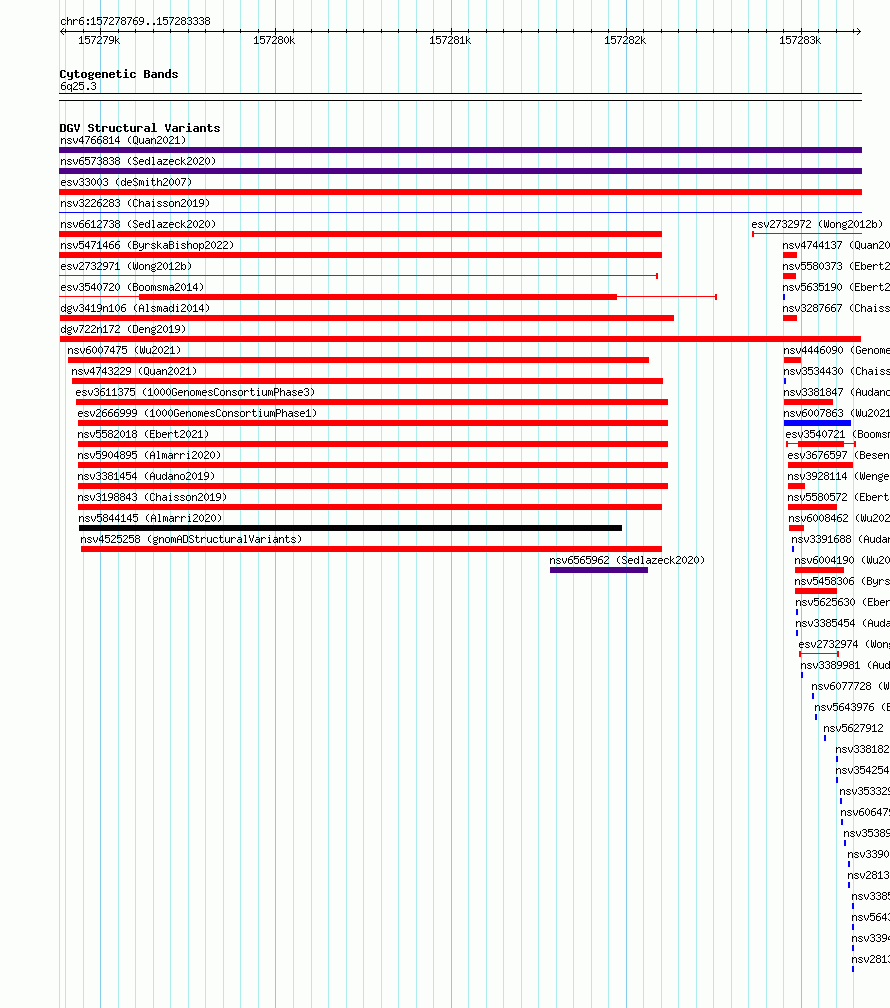The height and width of the screenshot is (1008, 890).
Task: Click dgv722n172 (Deng2019) variant label
Action: [x=123, y=330]
